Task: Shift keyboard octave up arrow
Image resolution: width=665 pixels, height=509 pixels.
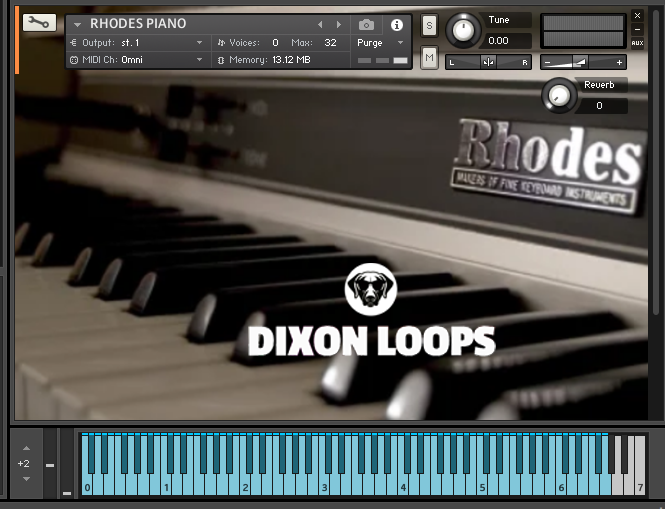Action: tap(26, 448)
